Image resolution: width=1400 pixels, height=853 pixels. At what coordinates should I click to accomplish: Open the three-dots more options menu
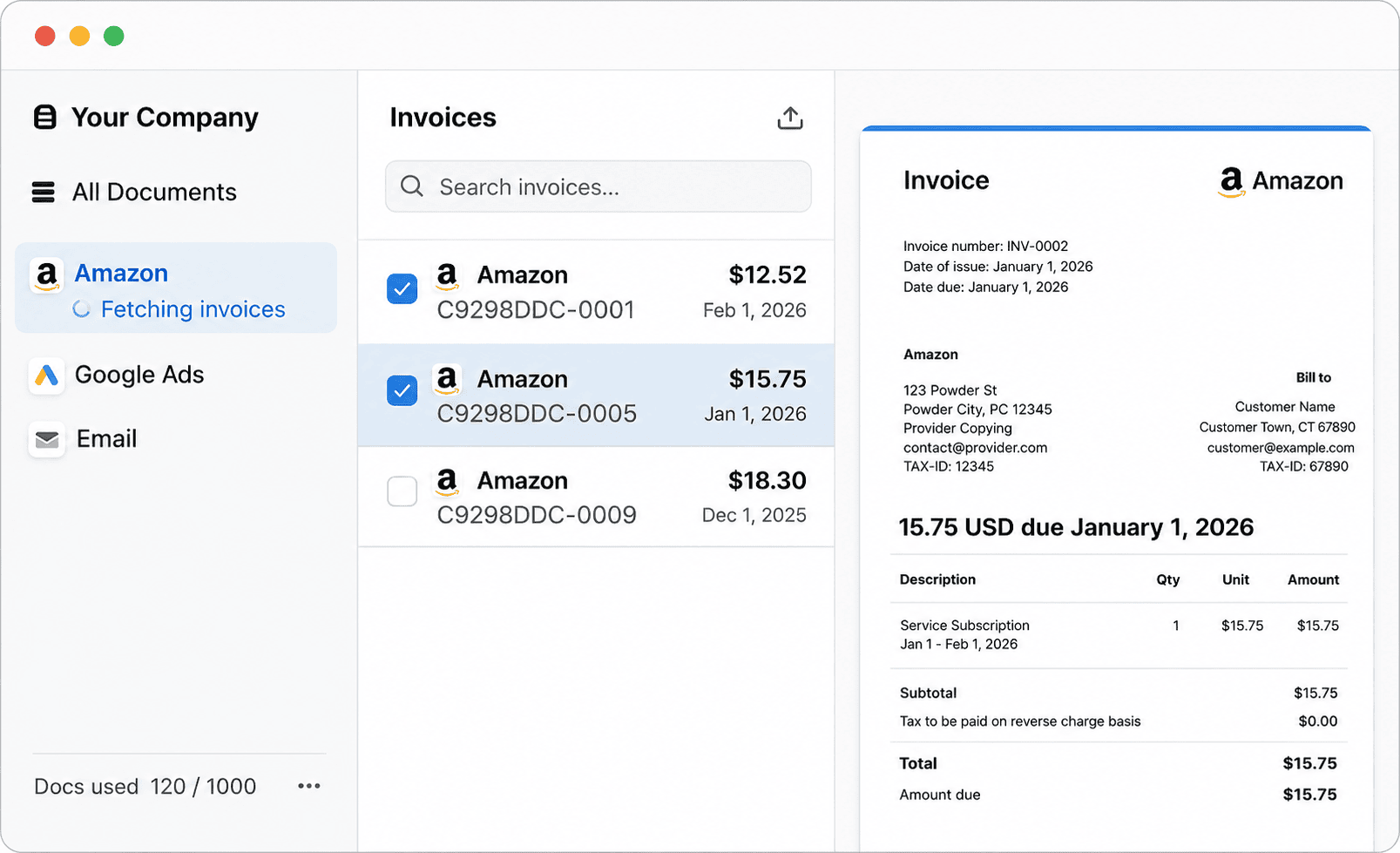click(309, 786)
